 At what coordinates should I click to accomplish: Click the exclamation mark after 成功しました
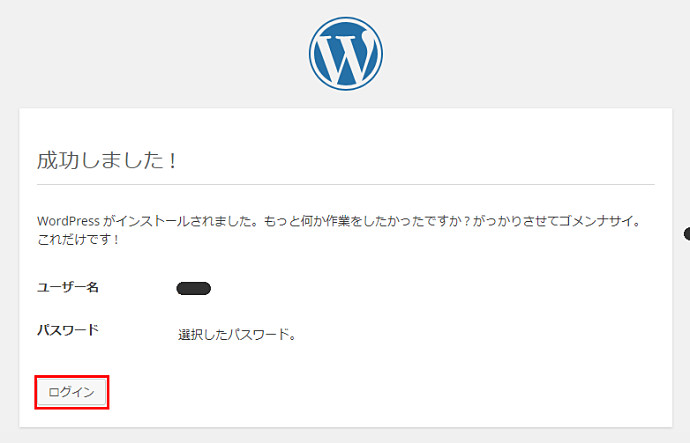coord(173,160)
